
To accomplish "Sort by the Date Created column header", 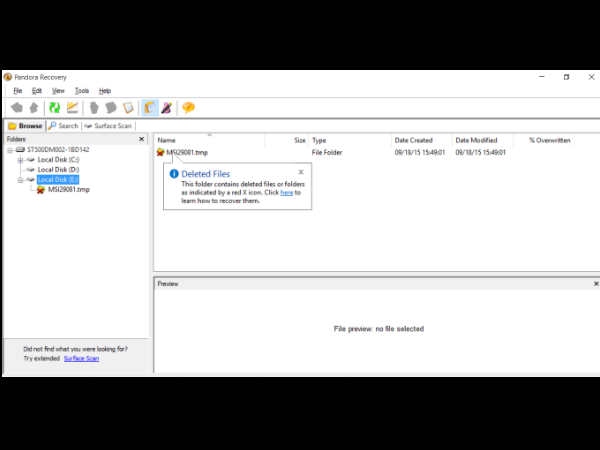I will [421, 140].
